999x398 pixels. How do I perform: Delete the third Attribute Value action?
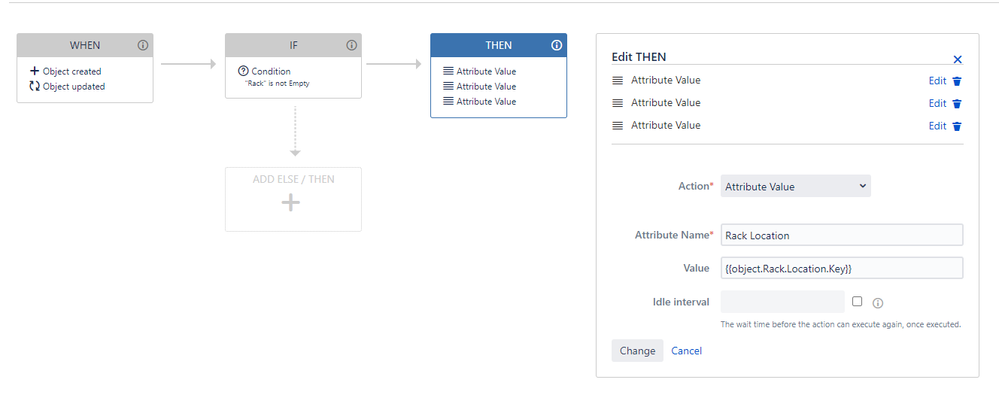[956, 126]
